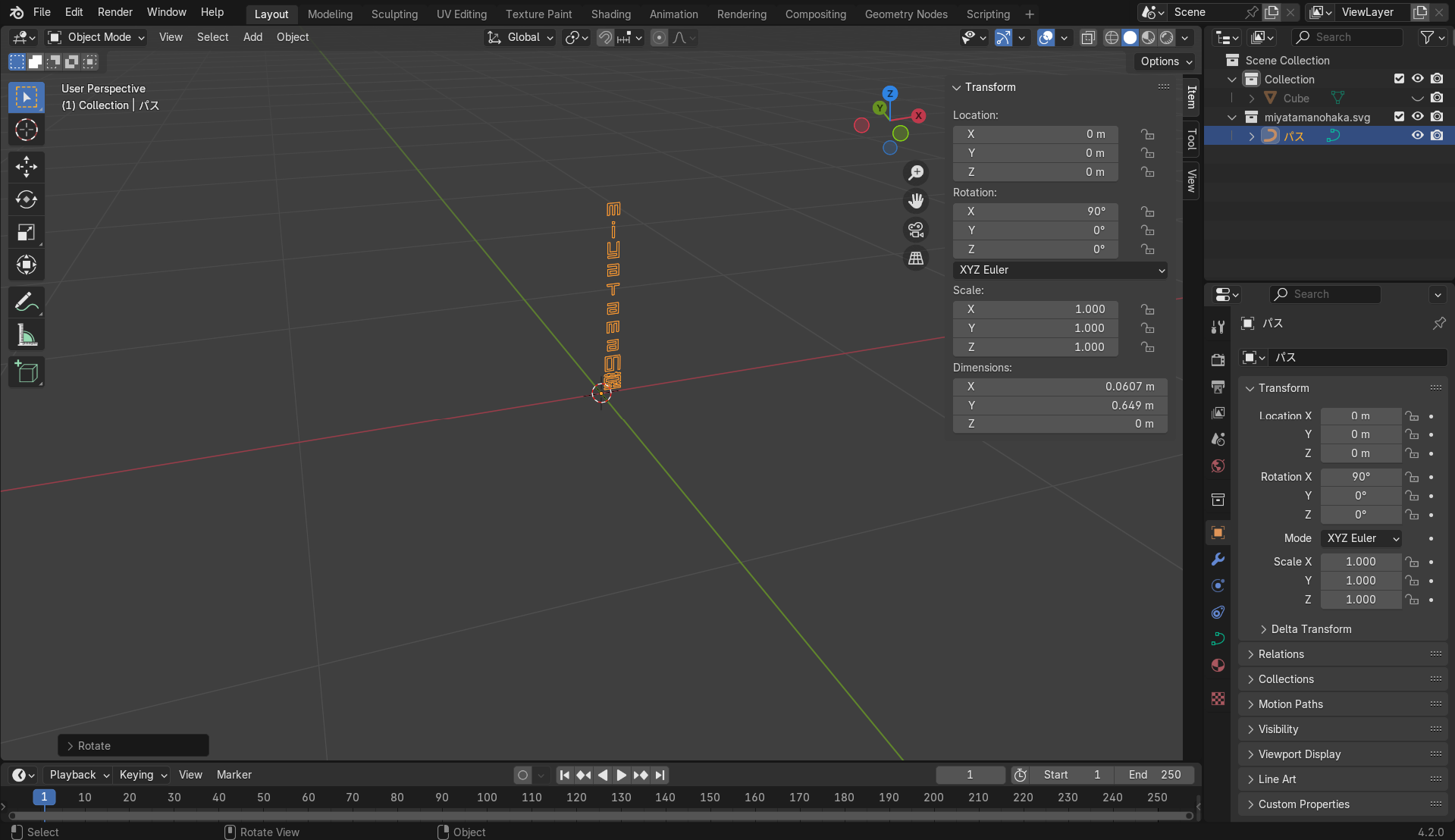Click the Z axis gizmo handle
The height and width of the screenshot is (840, 1455).
pos(890,93)
